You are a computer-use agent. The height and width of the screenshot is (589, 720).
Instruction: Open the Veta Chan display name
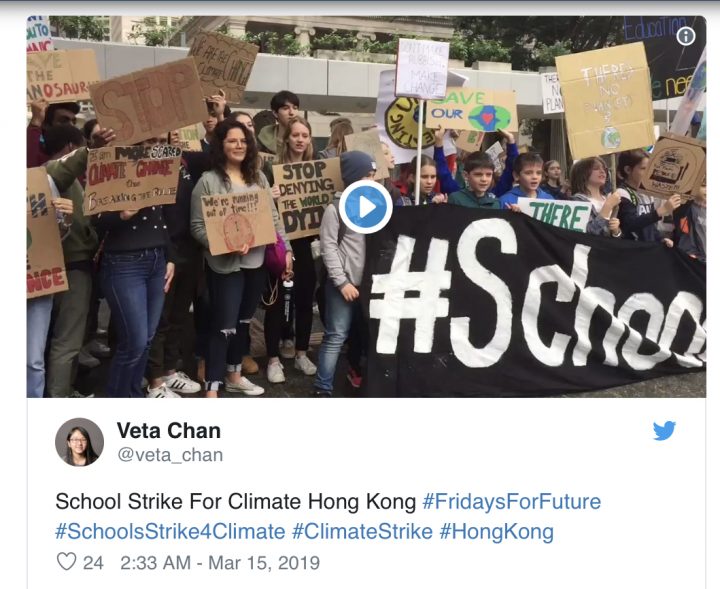[168, 430]
